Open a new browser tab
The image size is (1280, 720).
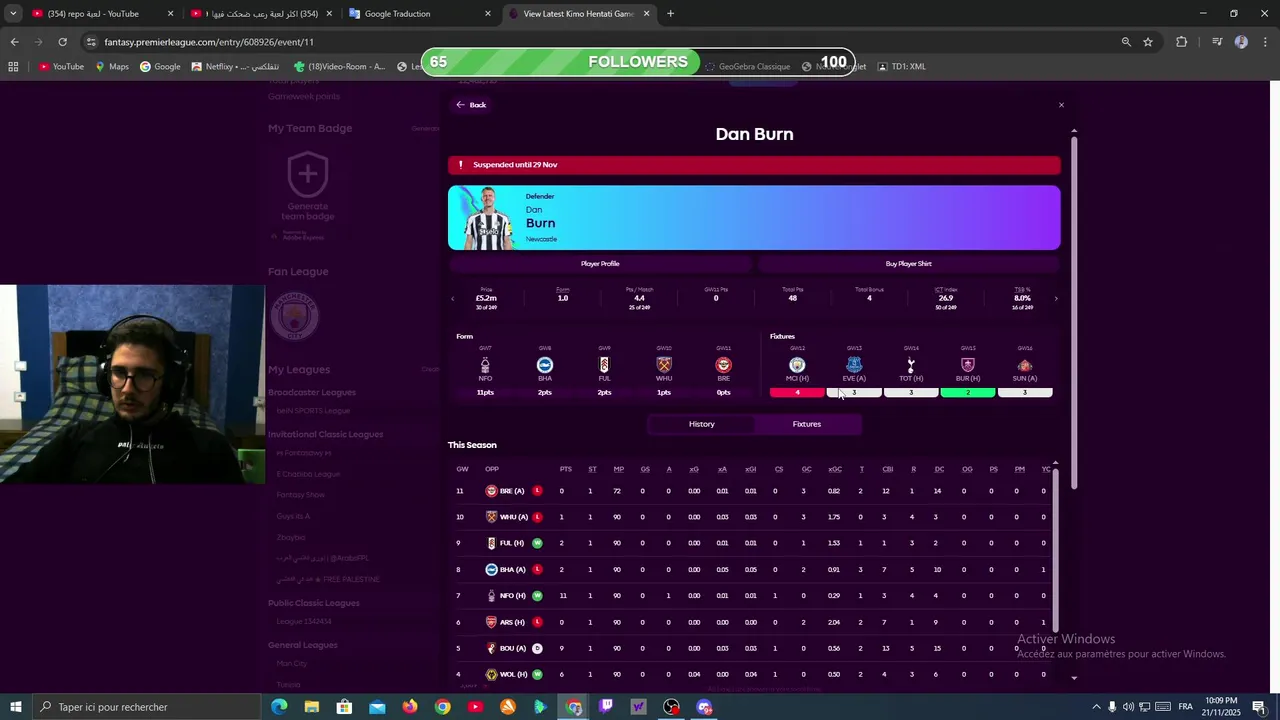coord(670,14)
